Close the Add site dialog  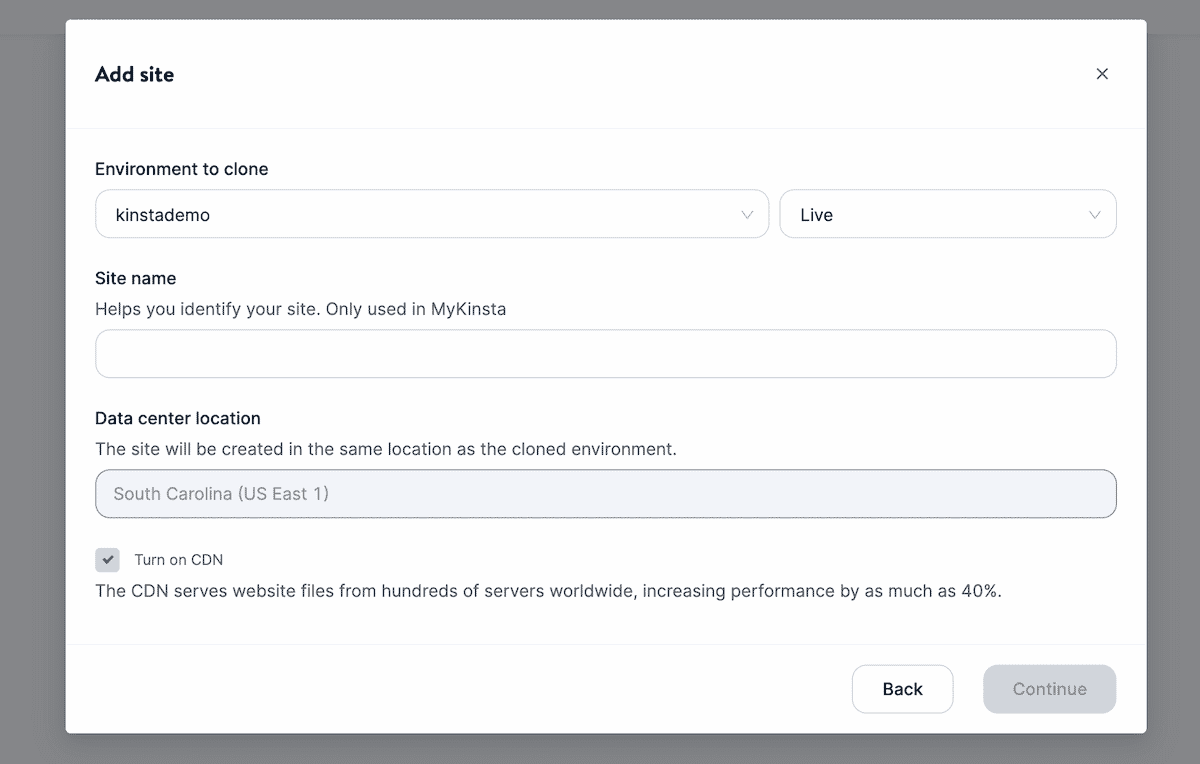1102,74
